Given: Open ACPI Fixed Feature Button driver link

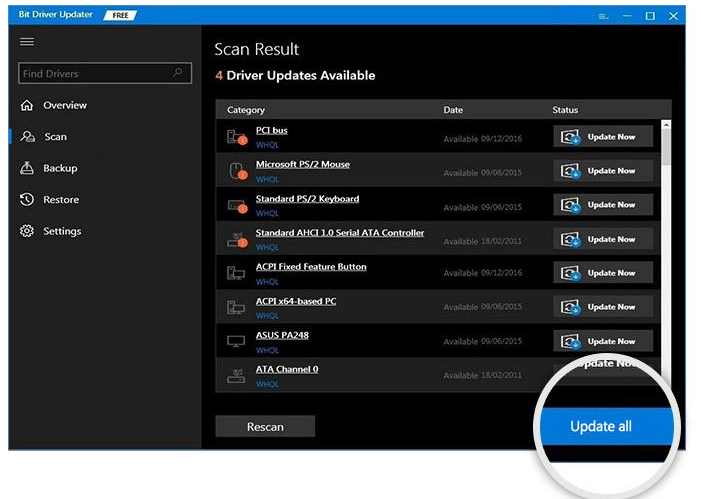Looking at the screenshot, I should click(x=311, y=266).
